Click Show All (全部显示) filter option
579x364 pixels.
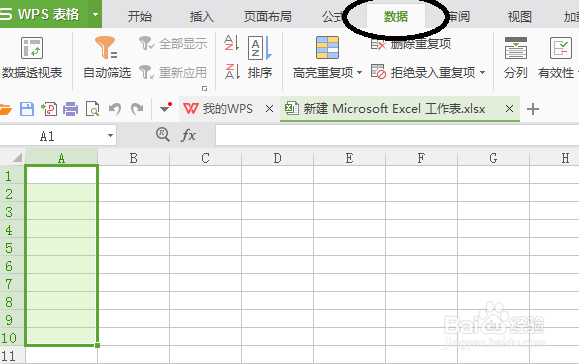point(173,44)
